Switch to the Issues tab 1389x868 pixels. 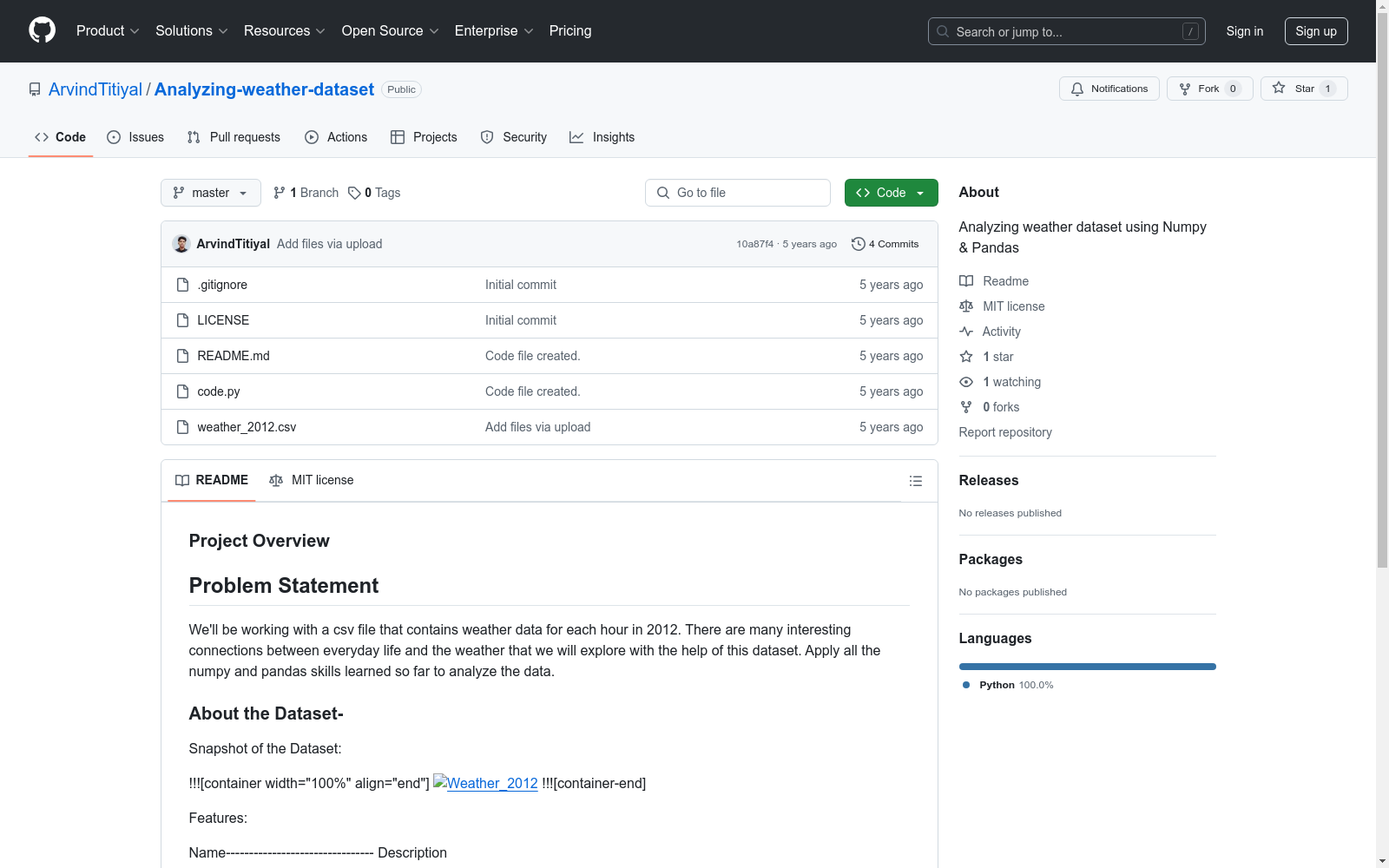pos(135,137)
